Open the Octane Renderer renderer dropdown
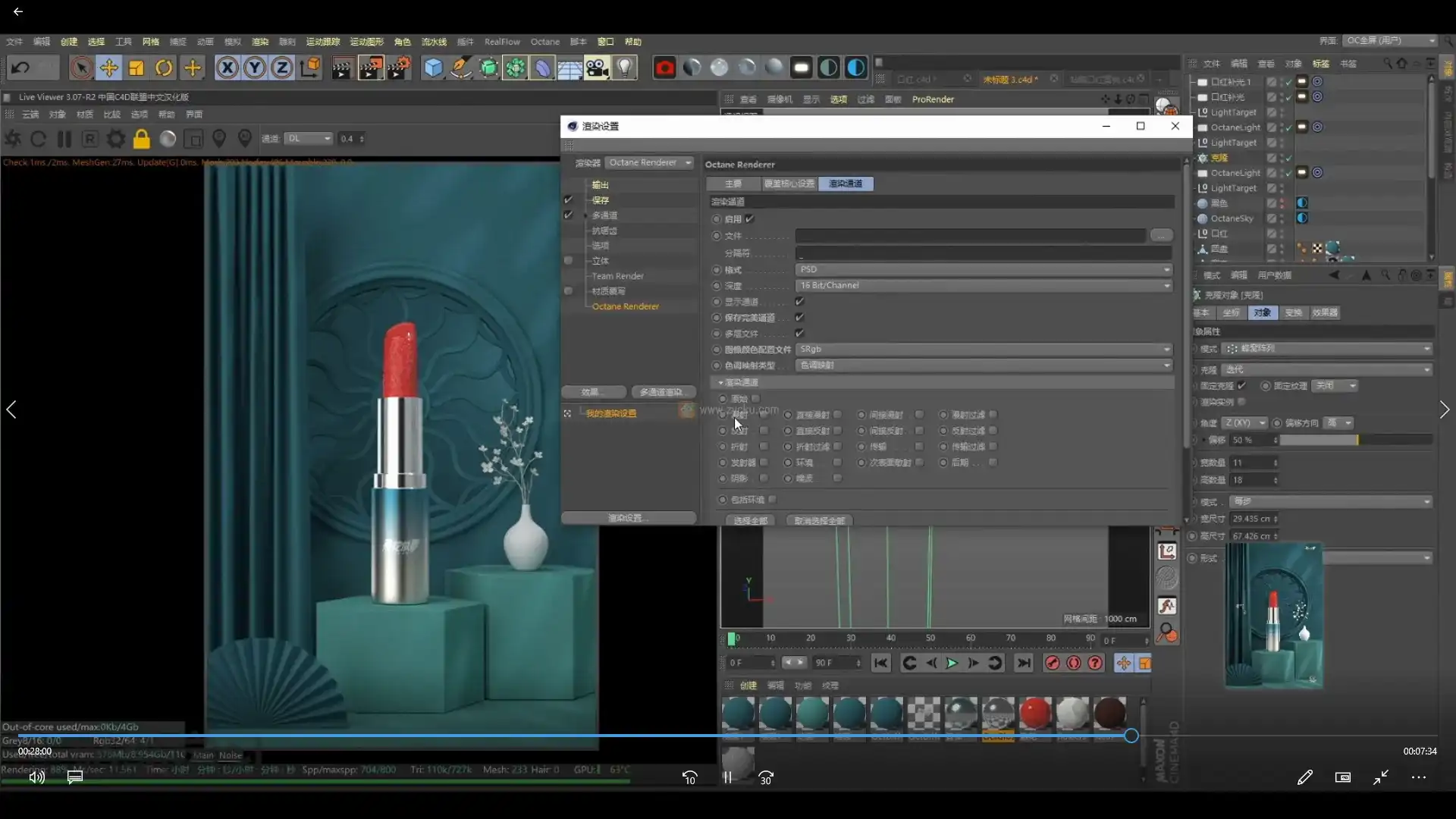Viewport: 1456px width, 819px height. click(650, 163)
